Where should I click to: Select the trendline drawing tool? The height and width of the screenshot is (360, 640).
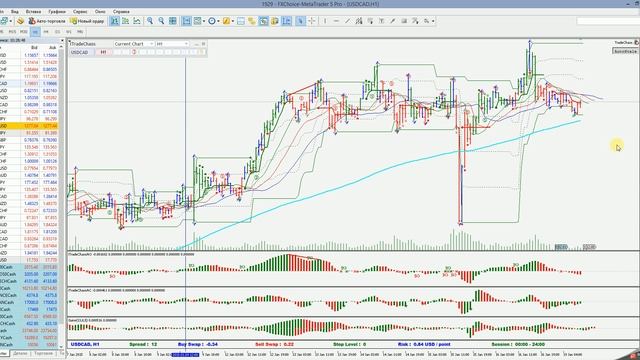pos(347,21)
